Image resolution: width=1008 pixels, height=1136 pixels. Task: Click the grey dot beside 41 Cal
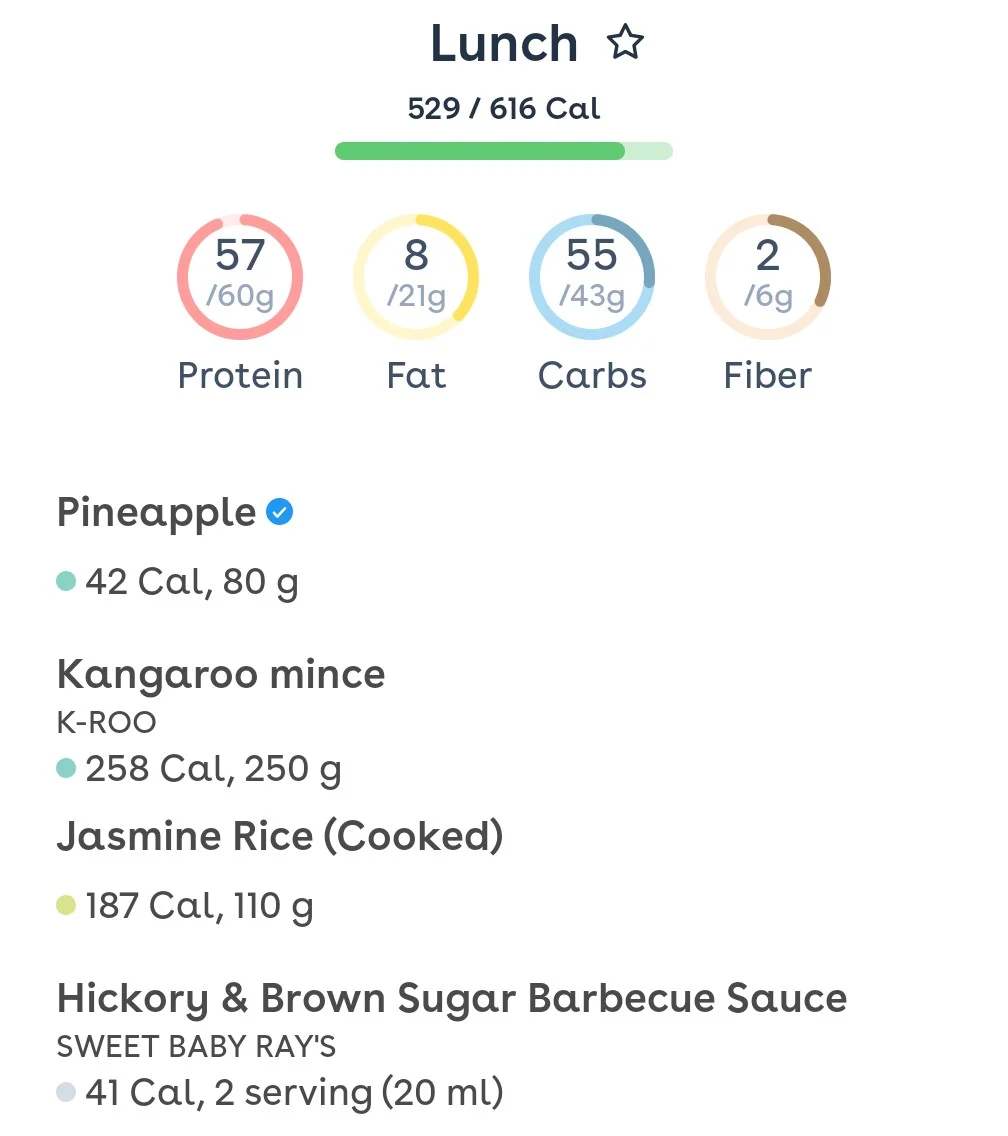point(66,1092)
